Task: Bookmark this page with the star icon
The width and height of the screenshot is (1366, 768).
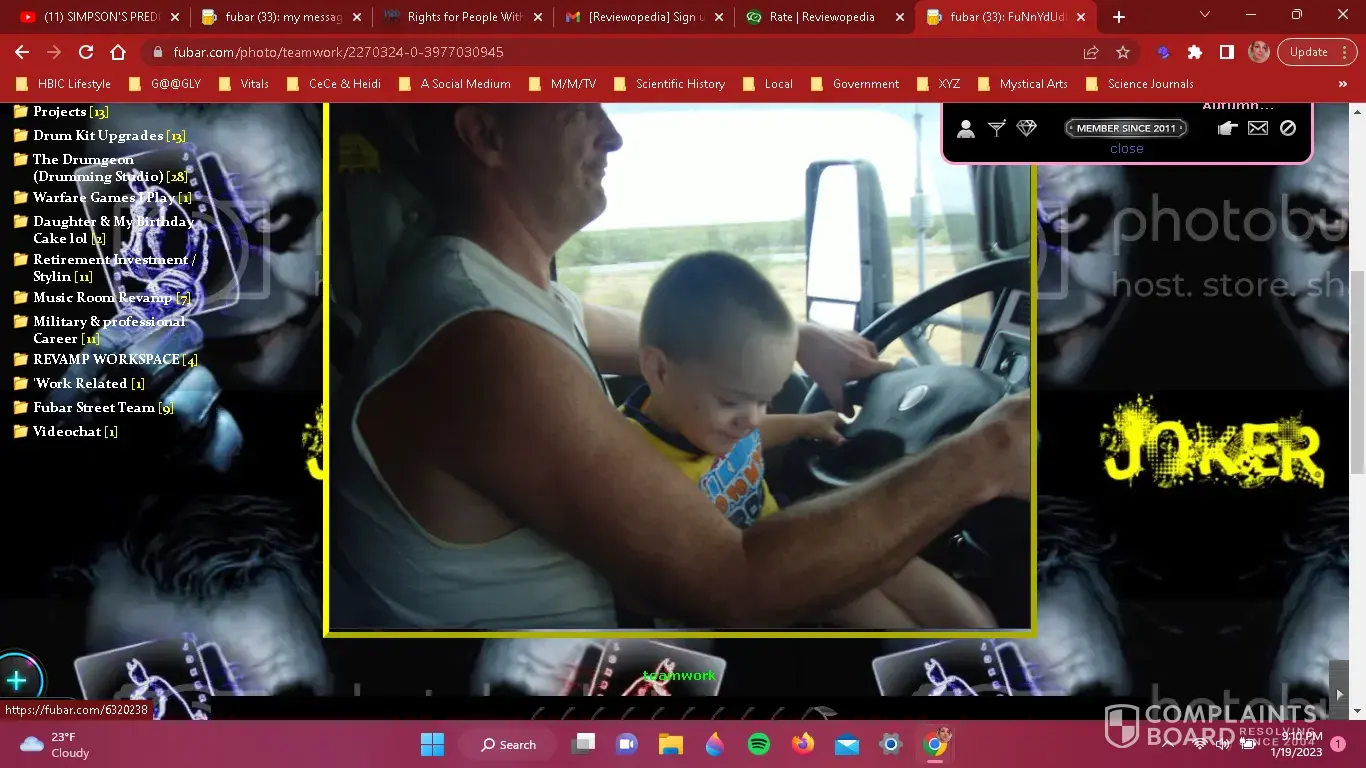Action: coord(1123,52)
